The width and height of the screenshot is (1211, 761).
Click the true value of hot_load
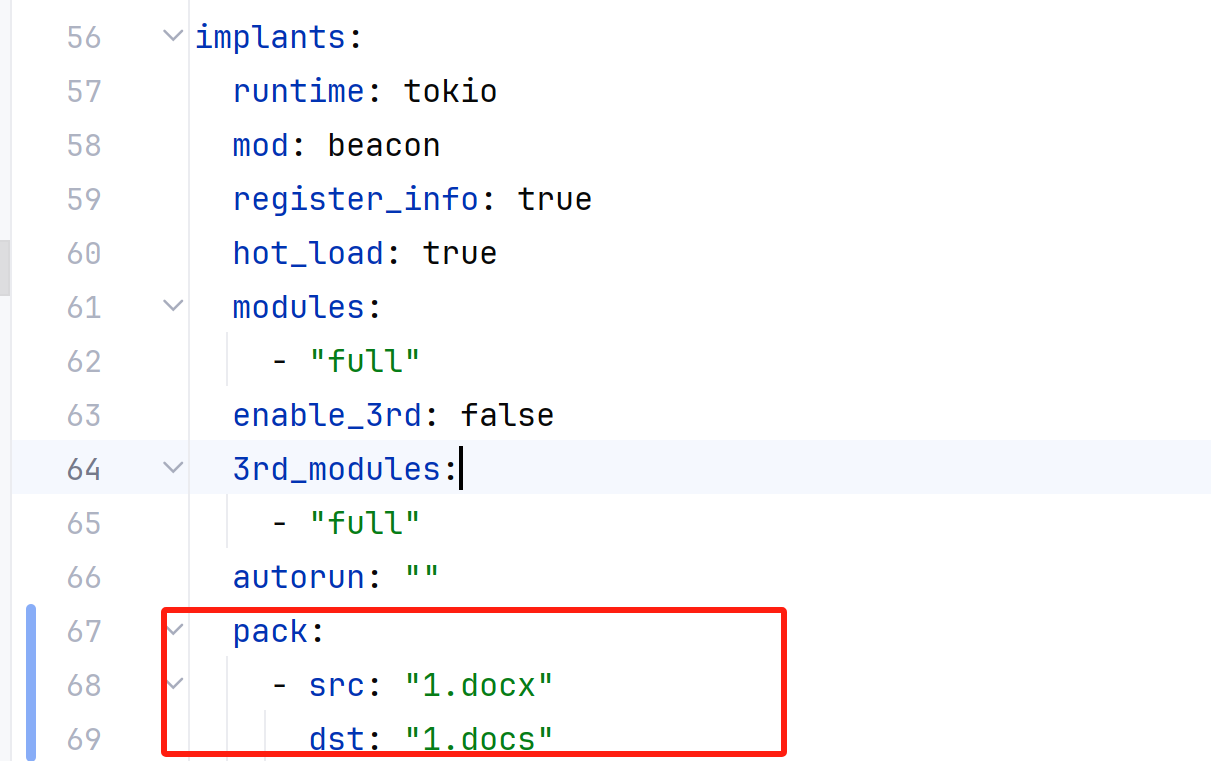pyautogui.click(x=460, y=253)
